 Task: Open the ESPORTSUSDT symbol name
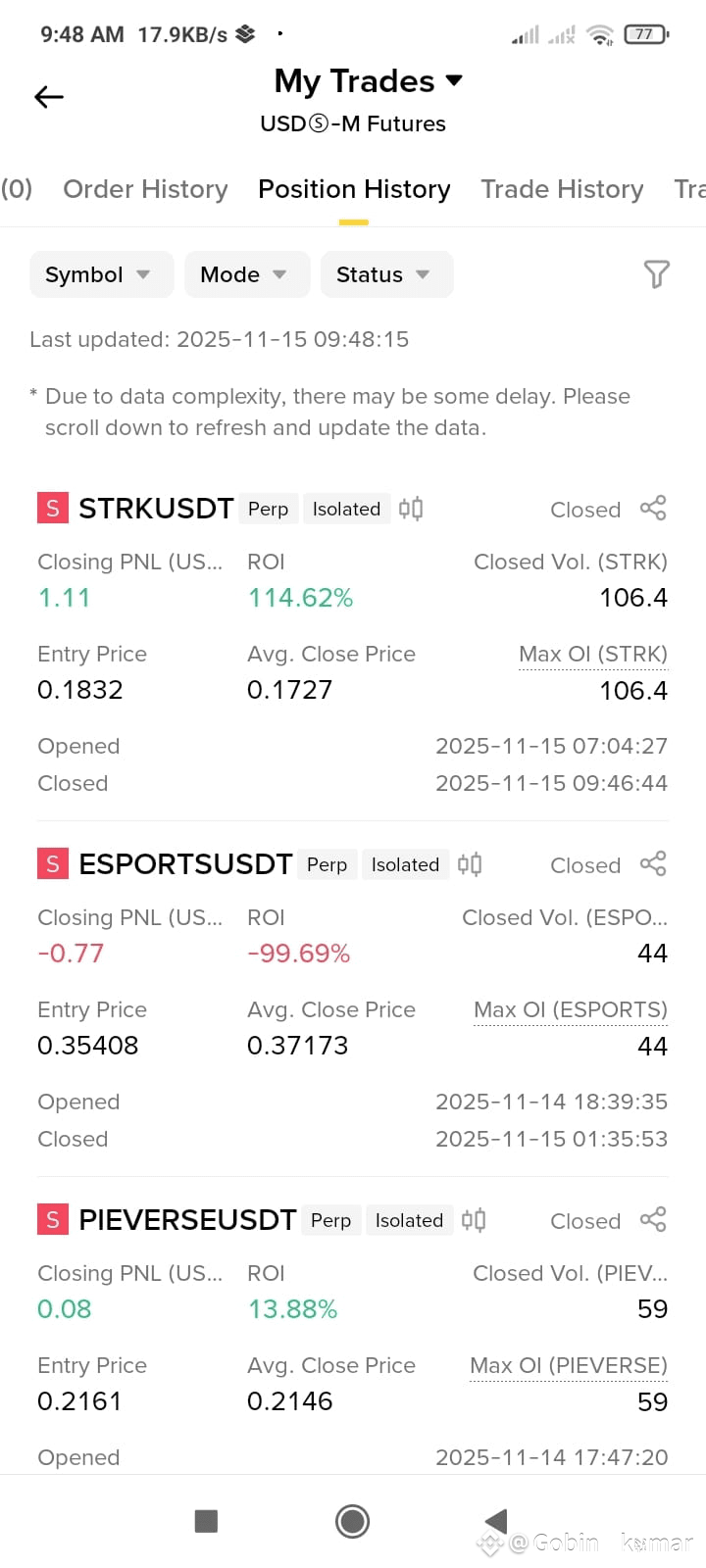(185, 864)
